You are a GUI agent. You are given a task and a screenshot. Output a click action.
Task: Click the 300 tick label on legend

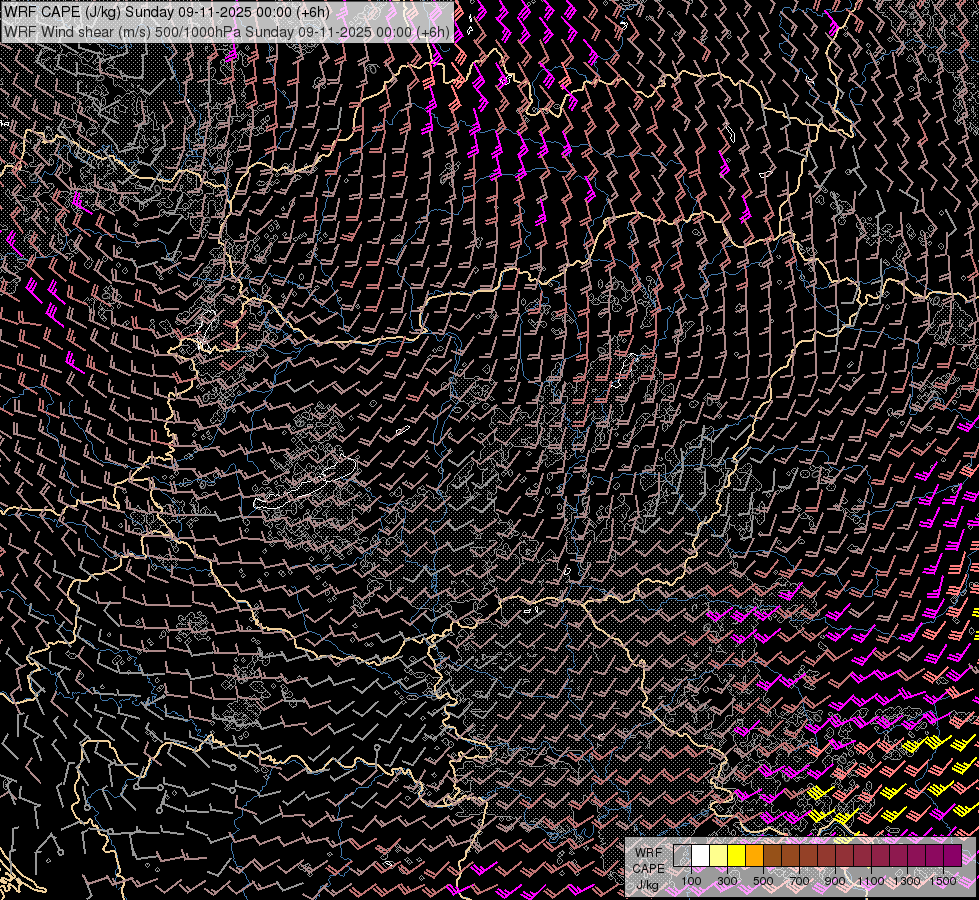[727, 881]
